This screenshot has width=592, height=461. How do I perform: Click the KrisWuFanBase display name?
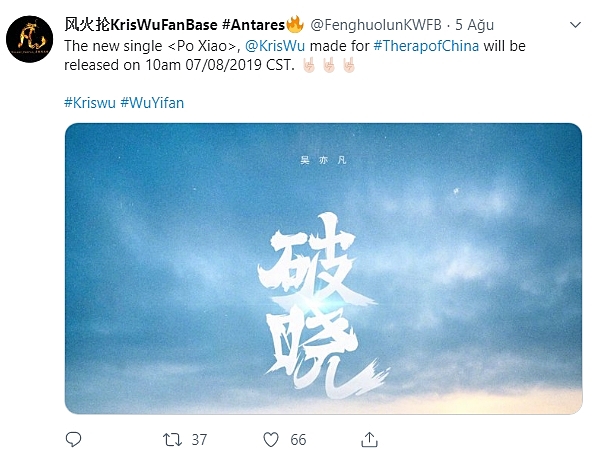(174, 25)
